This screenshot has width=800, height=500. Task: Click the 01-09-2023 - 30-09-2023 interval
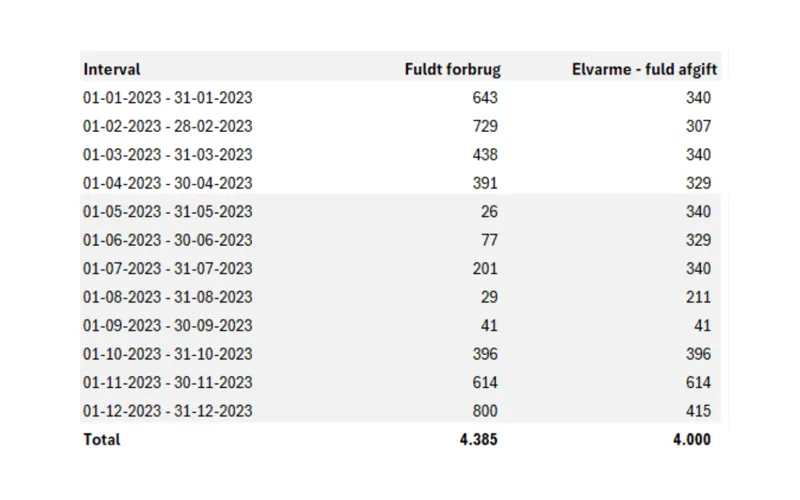tap(168, 326)
